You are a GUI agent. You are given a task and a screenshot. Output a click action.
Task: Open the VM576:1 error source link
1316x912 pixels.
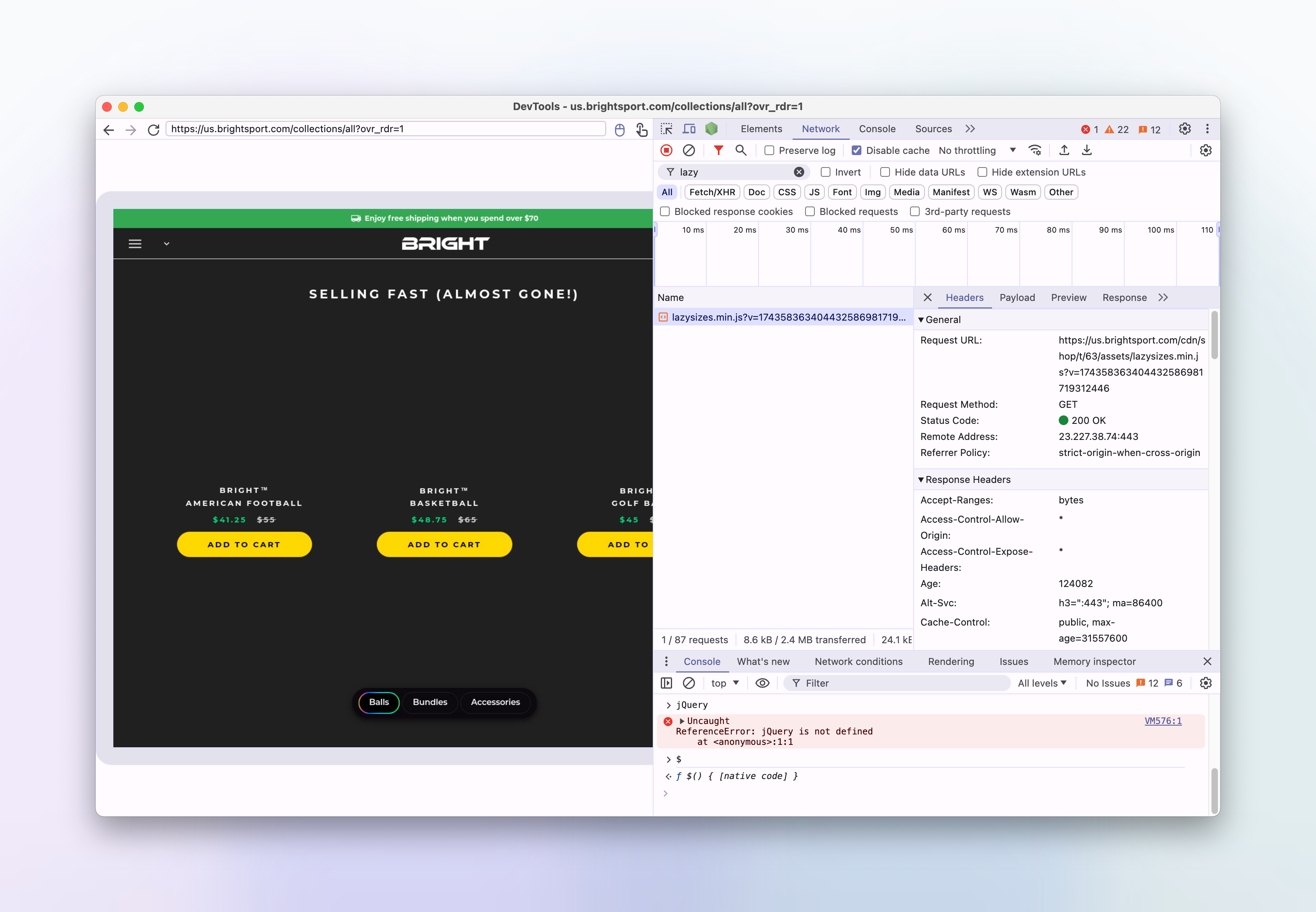(x=1163, y=721)
